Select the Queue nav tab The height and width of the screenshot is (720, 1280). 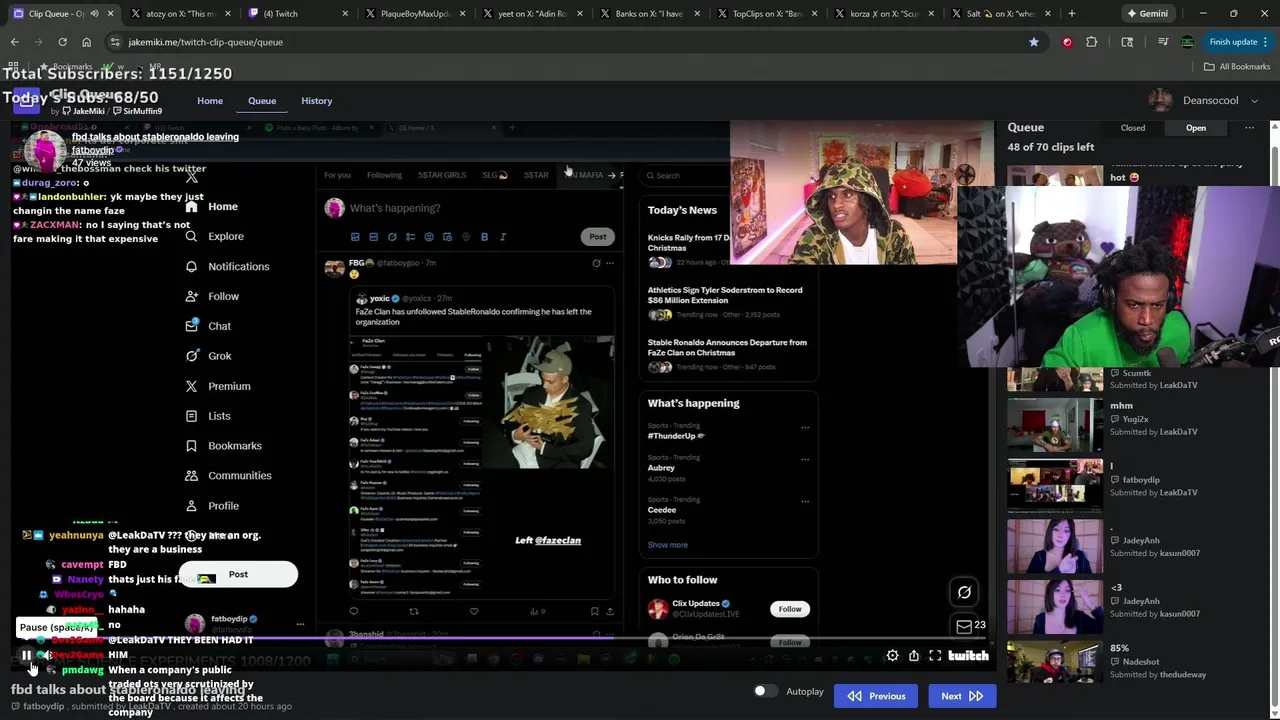point(262,101)
